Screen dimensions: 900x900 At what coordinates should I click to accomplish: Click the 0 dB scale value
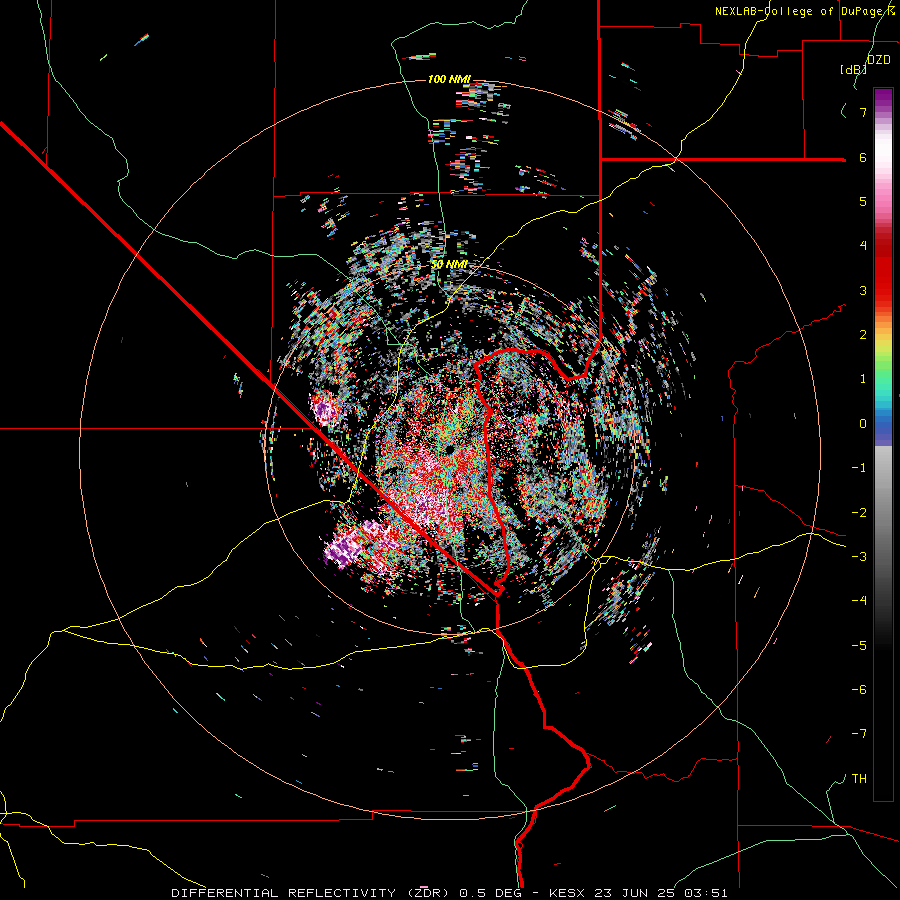click(x=863, y=424)
